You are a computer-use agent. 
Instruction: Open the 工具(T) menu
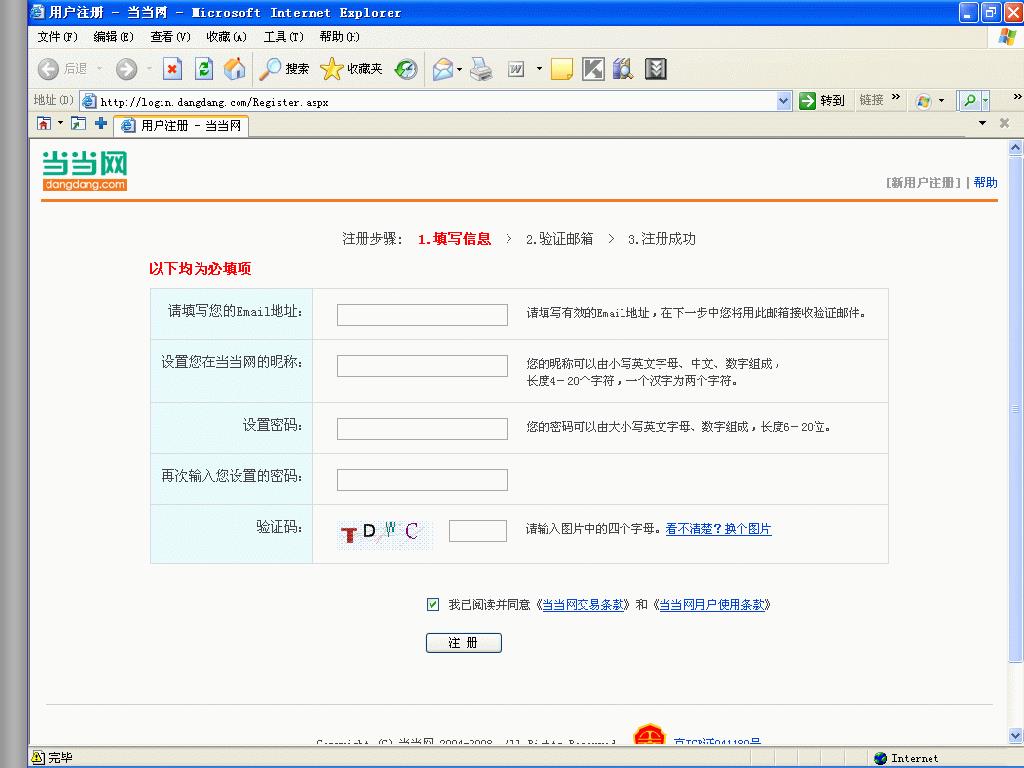click(x=283, y=37)
